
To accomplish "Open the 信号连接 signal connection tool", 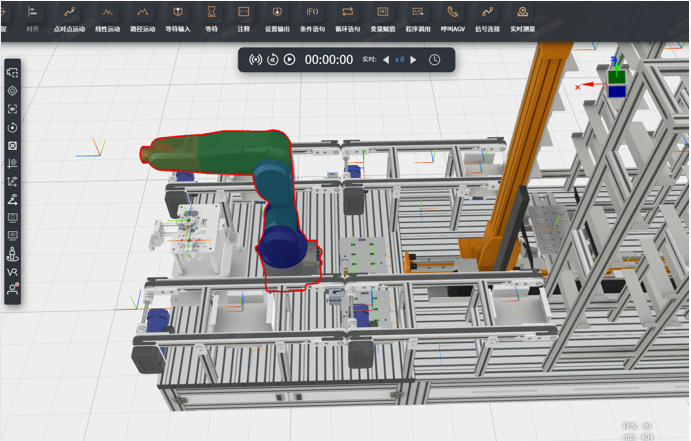I will (x=487, y=18).
